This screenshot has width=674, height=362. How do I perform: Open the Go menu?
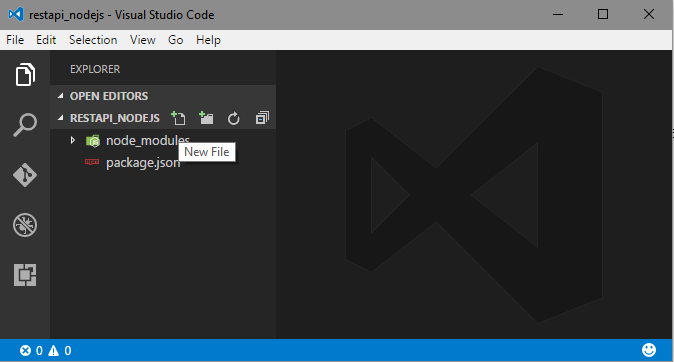[175, 40]
